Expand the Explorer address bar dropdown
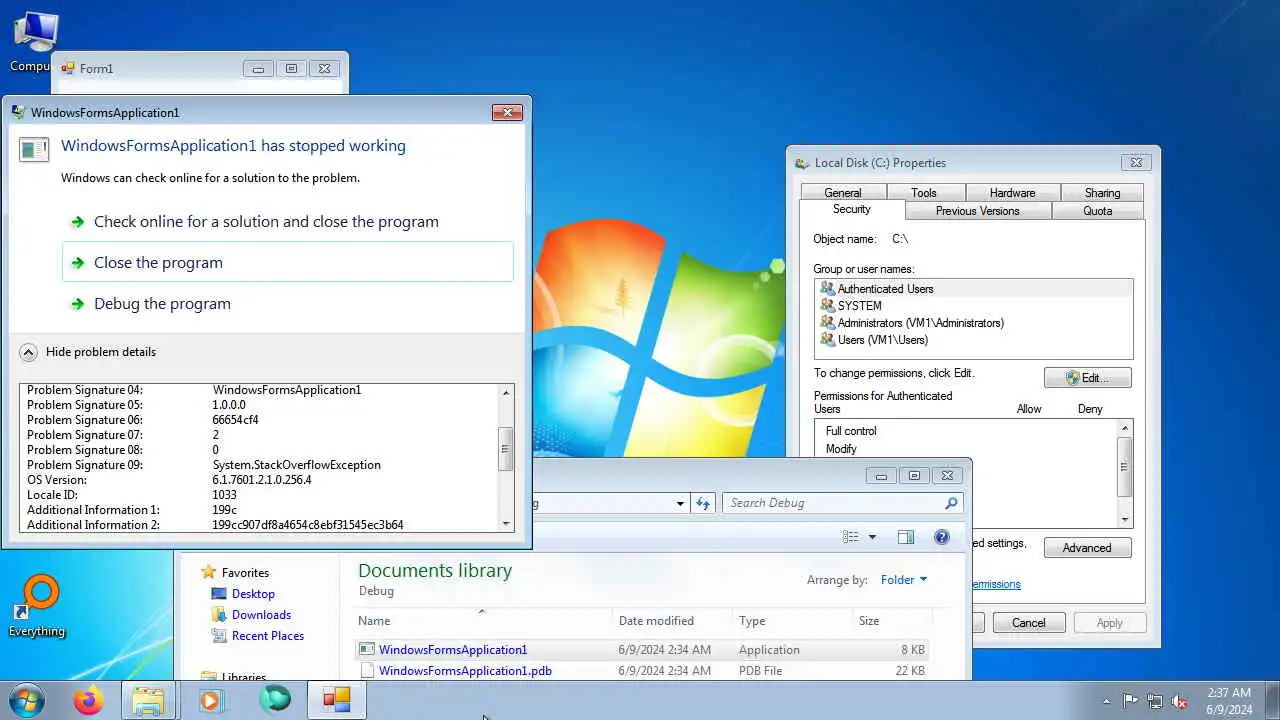Viewport: 1280px width, 720px height. coord(680,503)
